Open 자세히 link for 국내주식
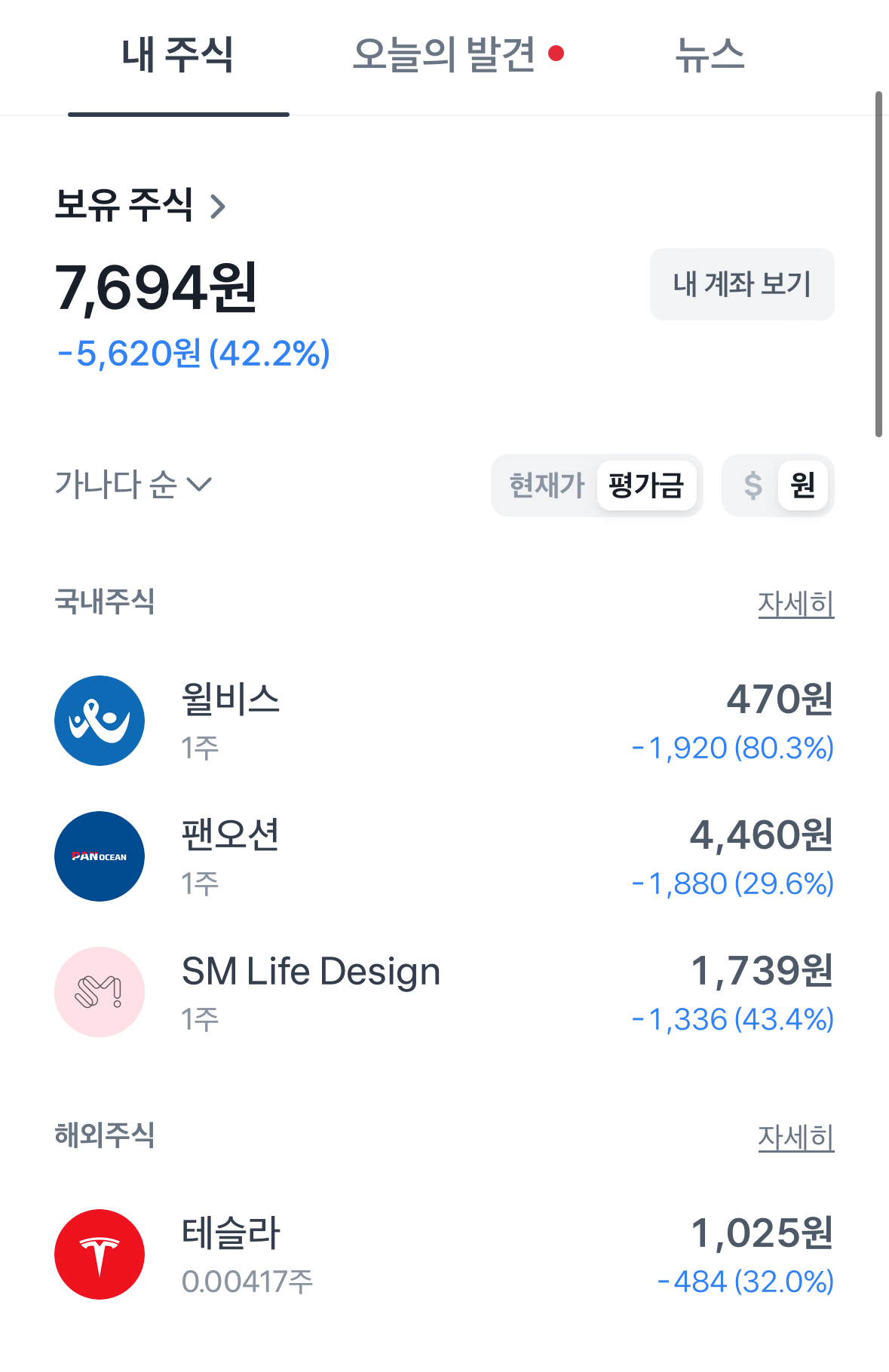This screenshot has width=889, height=1372. tap(796, 604)
